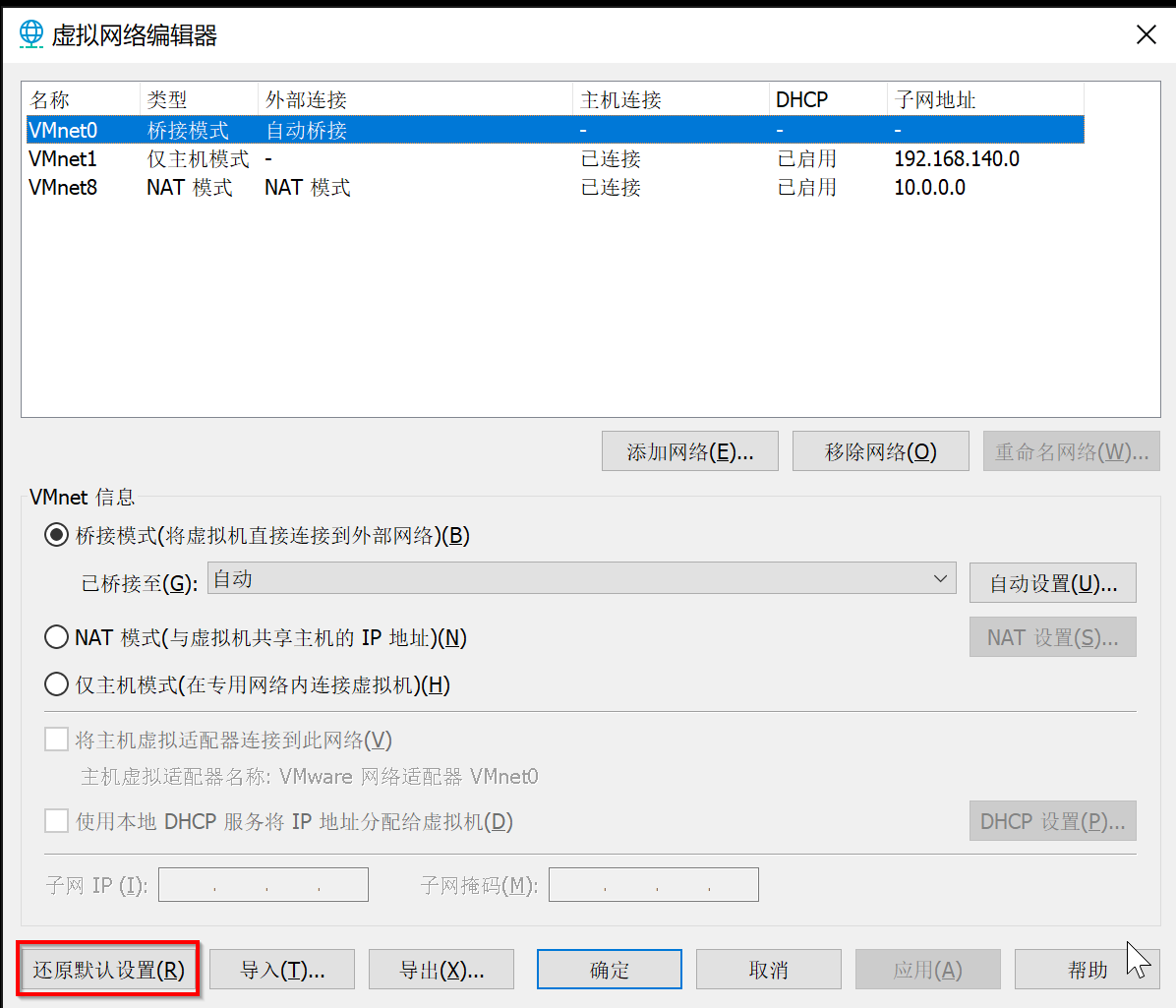Click the DHCP column header
This screenshot has height=1008, width=1176.
pyautogui.click(x=828, y=99)
